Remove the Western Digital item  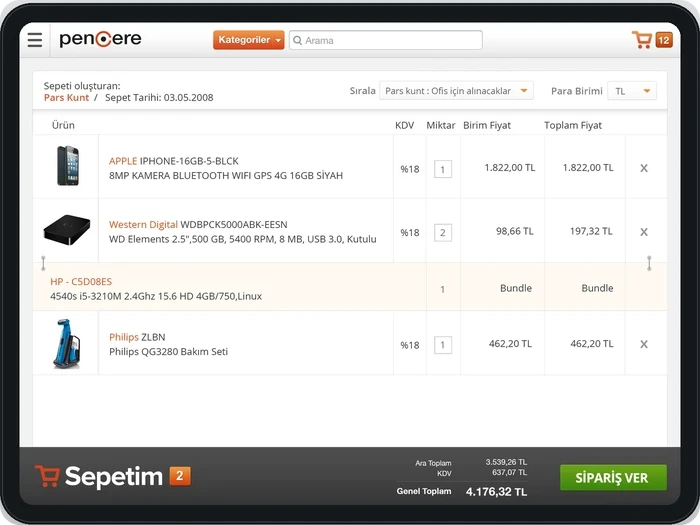coord(644,232)
